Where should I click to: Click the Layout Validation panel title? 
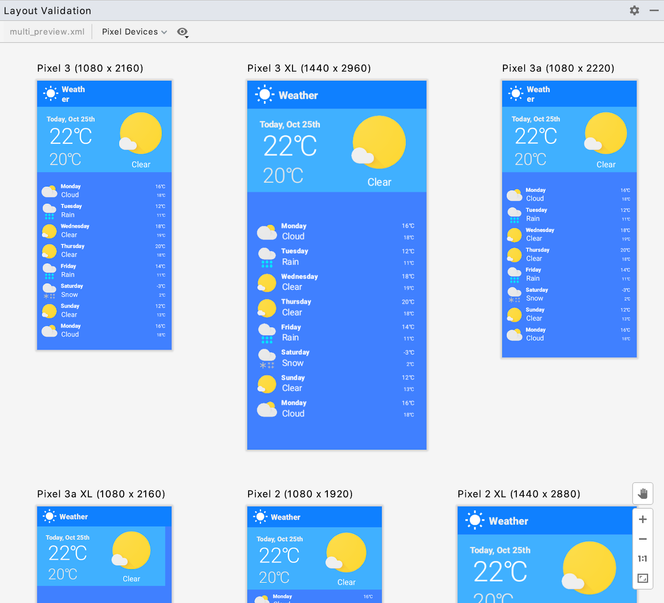(47, 11)
